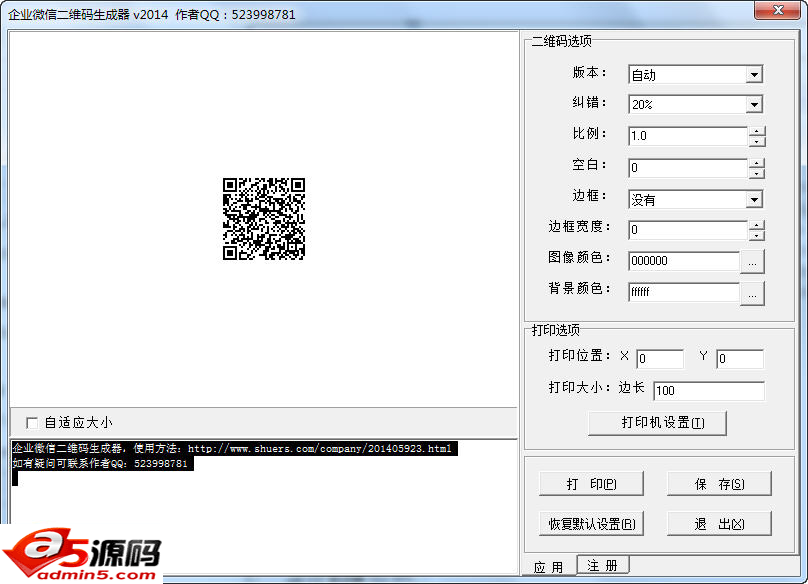Increase the 比例 value with up arrow
The image size is (808, 584).
coord(757,131)
